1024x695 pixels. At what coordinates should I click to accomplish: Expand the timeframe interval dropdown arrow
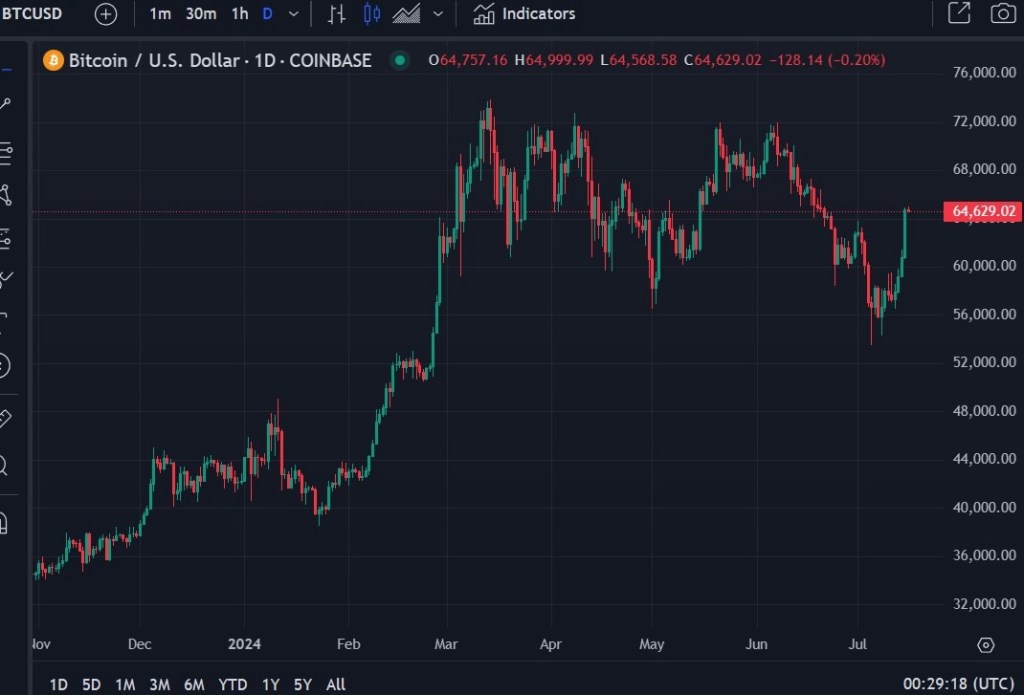[x=293, y=14]
